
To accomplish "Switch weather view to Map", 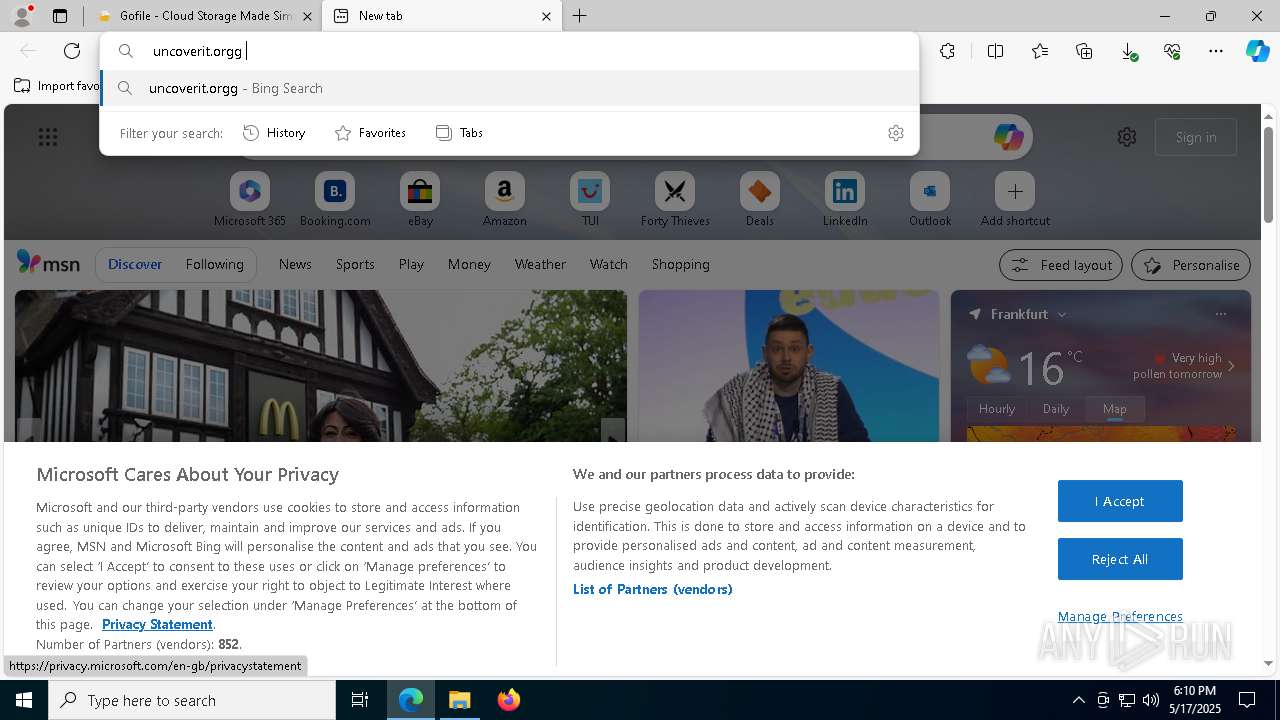I will (x=1114, y=408).
